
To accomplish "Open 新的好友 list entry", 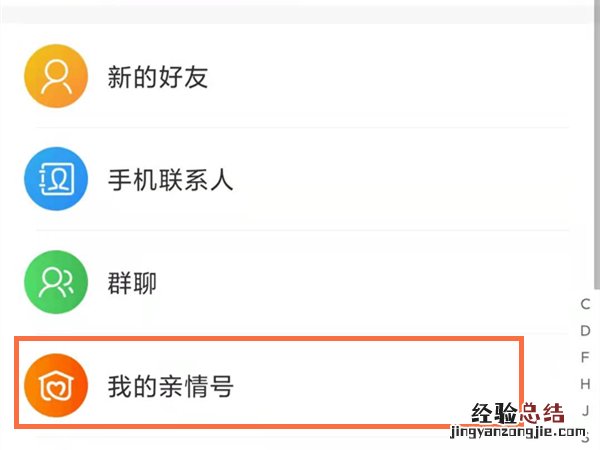I will click(x=157, y=77).
